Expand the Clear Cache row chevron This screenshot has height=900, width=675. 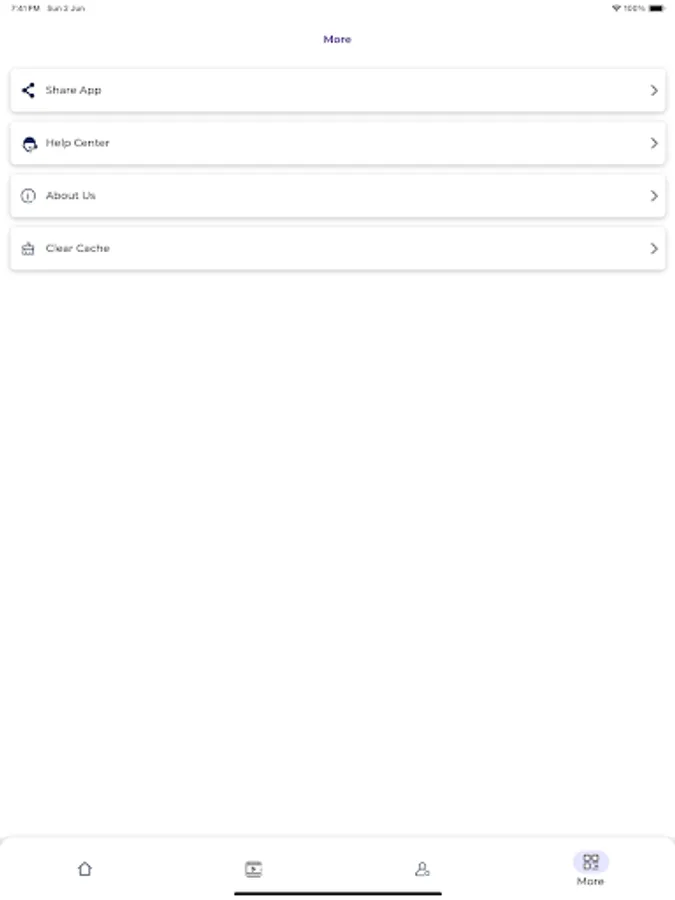pos(655,248)
